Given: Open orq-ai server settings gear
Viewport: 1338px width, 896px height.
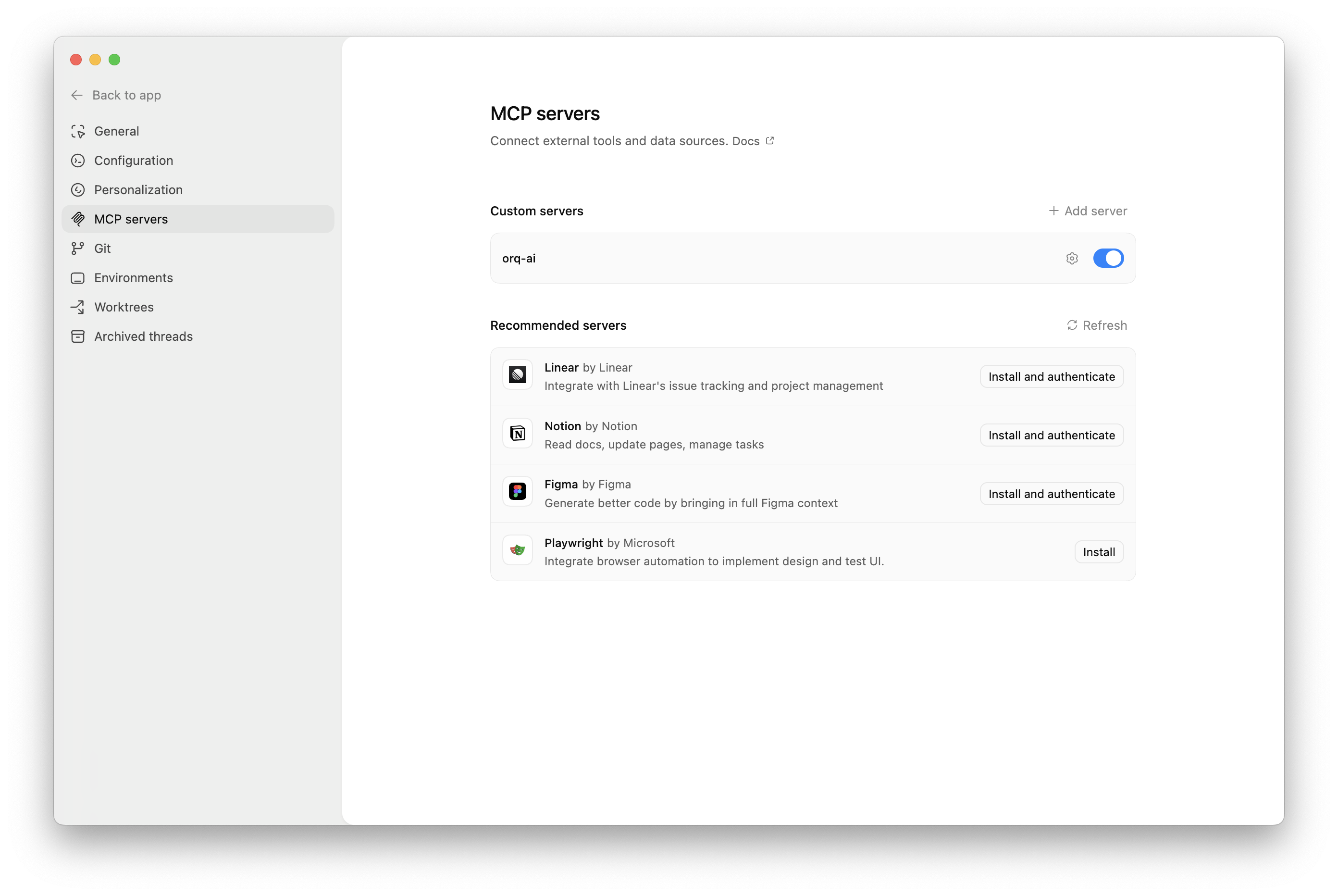Looking at the screenshot, I should point(1072,258).
